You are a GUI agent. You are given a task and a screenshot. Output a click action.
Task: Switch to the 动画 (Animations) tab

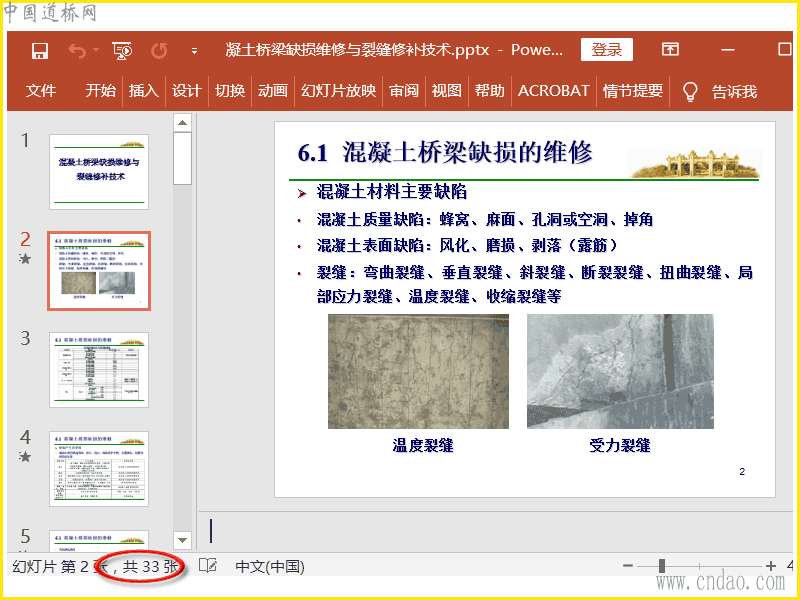[273, 91]
